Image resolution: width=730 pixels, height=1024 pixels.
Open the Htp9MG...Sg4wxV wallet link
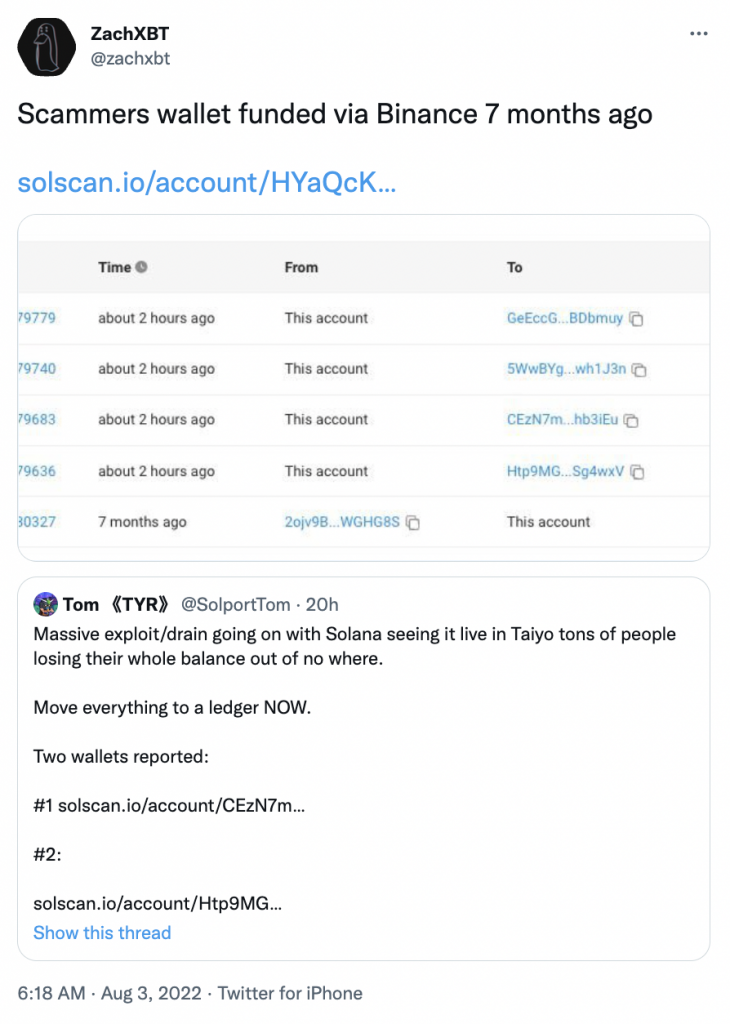[x=565, y=471]
